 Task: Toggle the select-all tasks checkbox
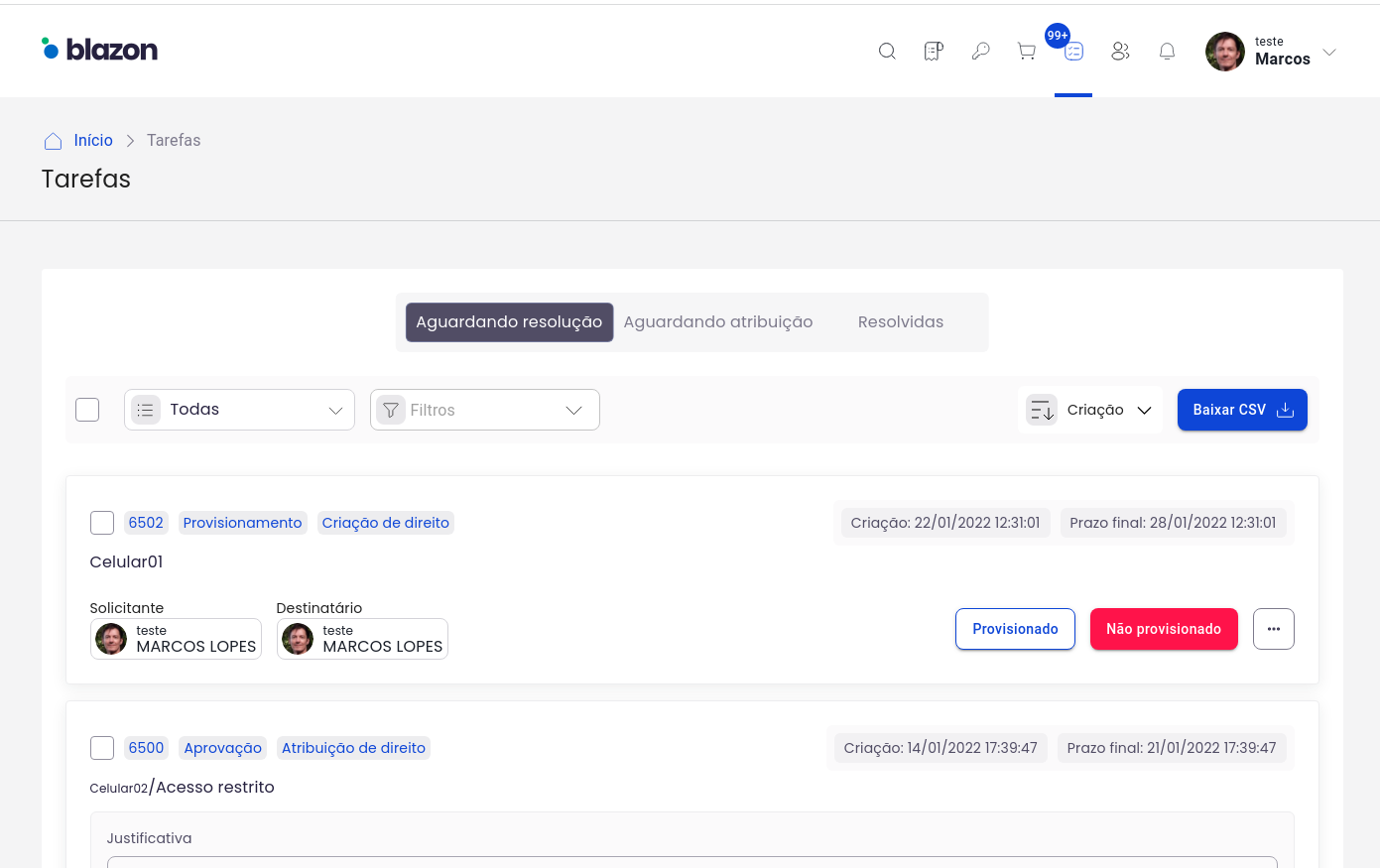[87, 410]
